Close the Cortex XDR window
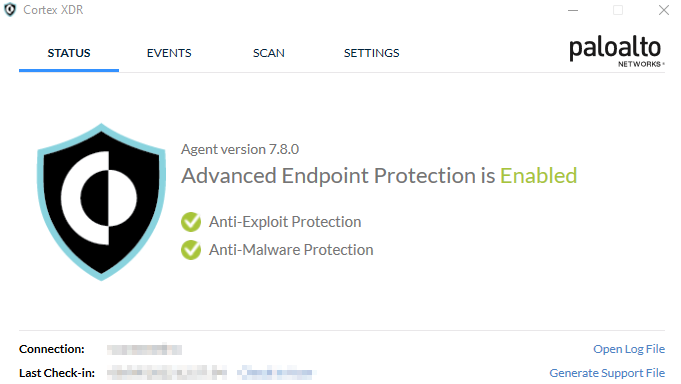Viewport: 681px width, 384px height. click(663, 10)
